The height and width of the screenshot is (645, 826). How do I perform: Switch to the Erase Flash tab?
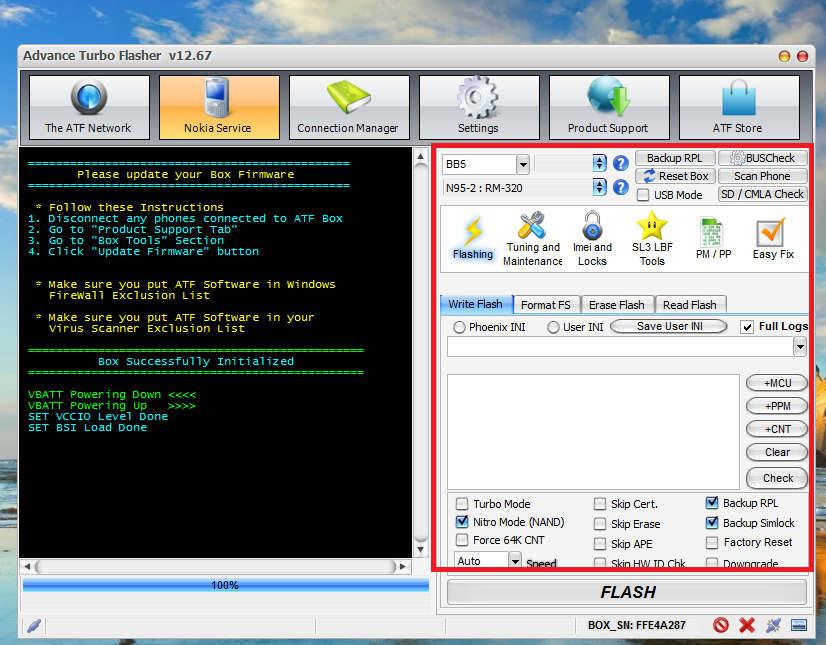point(617,305)
